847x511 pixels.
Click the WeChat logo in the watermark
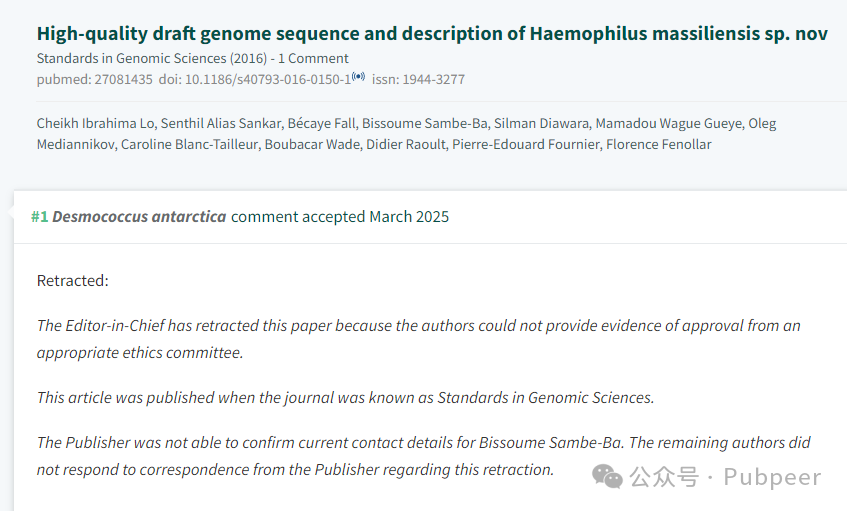pyautogui.click(x=607, y=476)
